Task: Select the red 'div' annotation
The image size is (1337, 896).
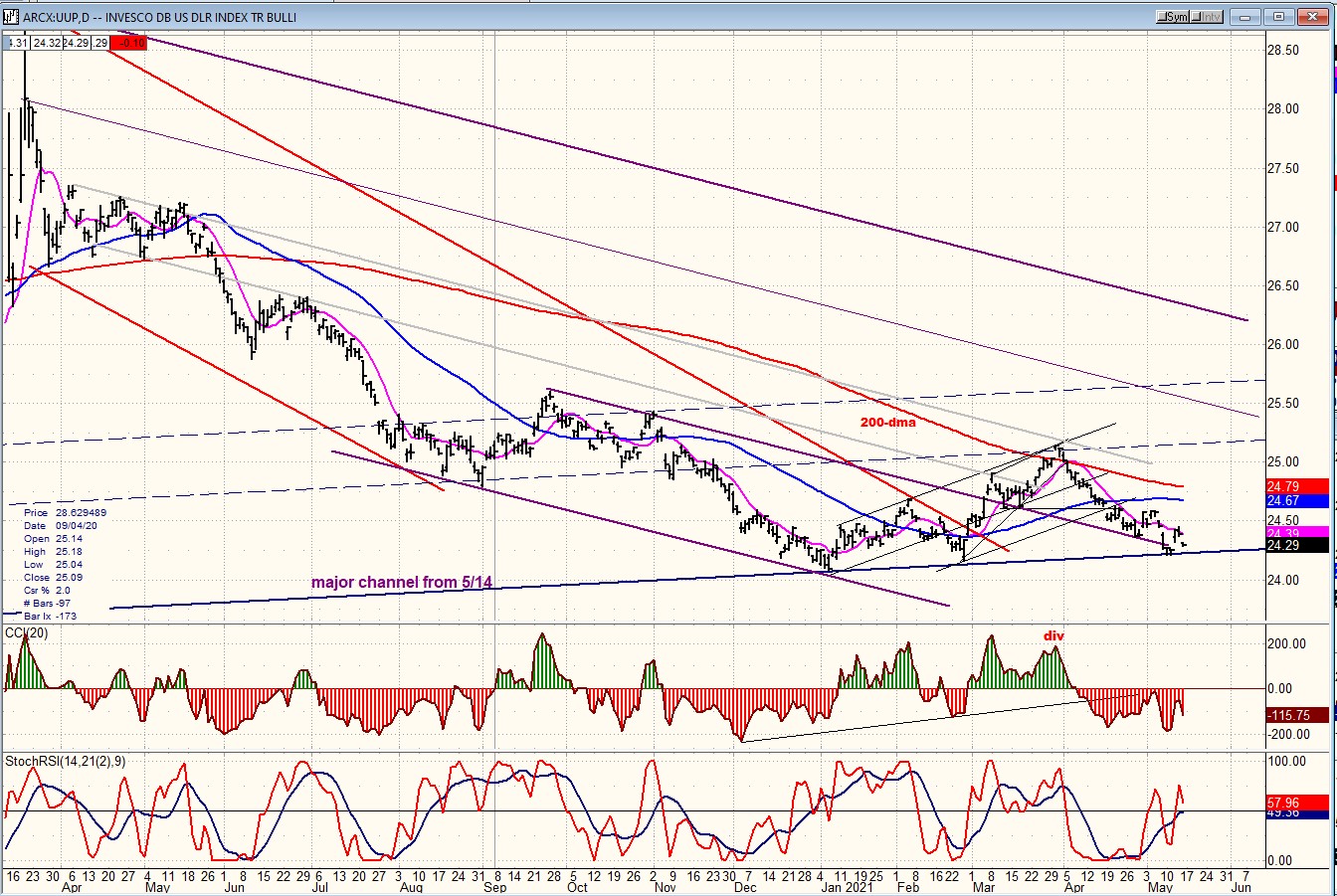Action: [1052, 635]
